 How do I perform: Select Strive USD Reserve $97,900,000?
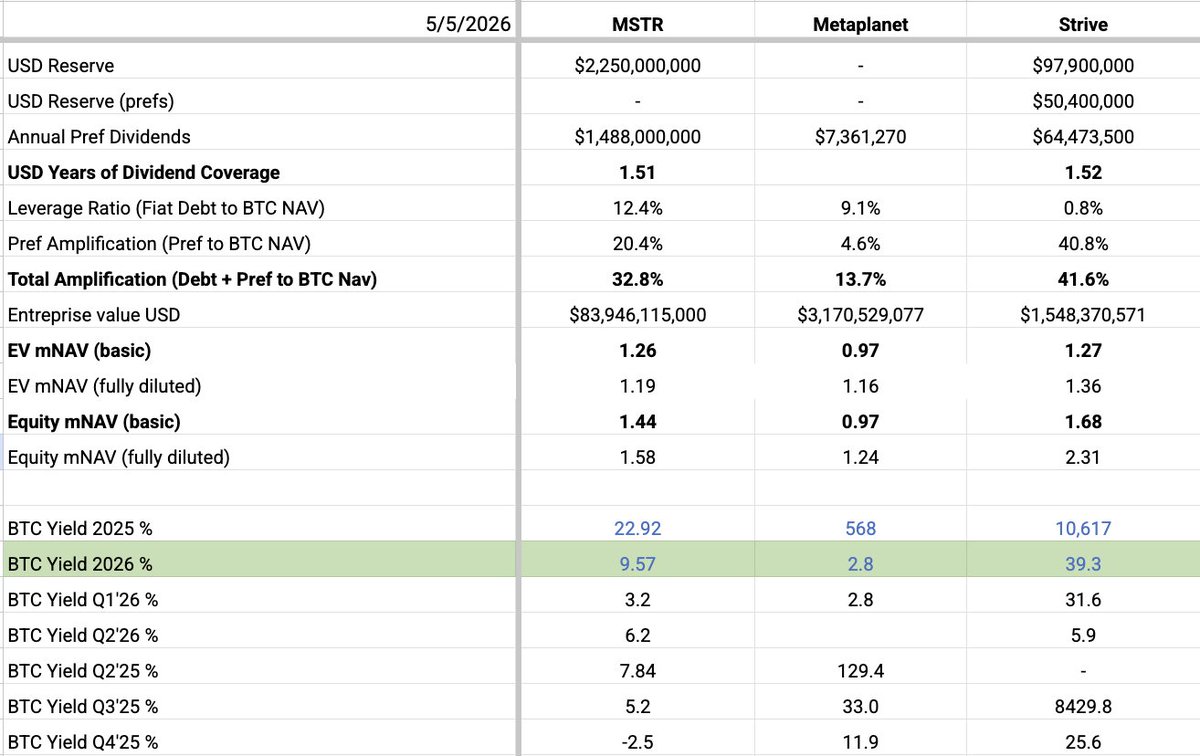coord(1083,65)
